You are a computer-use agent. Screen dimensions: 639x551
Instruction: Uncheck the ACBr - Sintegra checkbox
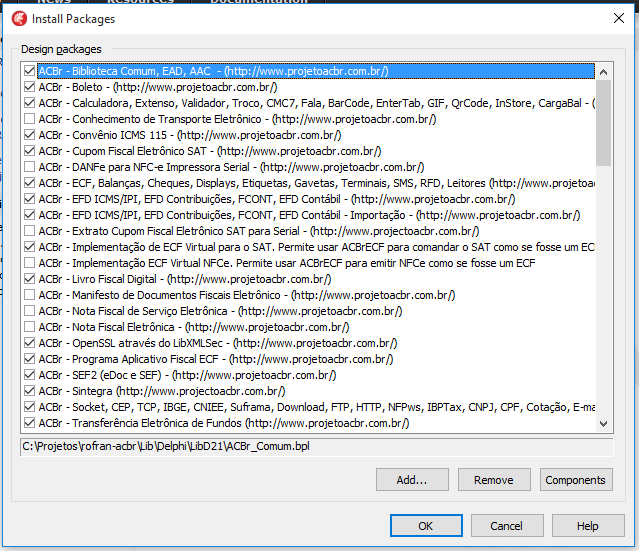click(29, 391)
